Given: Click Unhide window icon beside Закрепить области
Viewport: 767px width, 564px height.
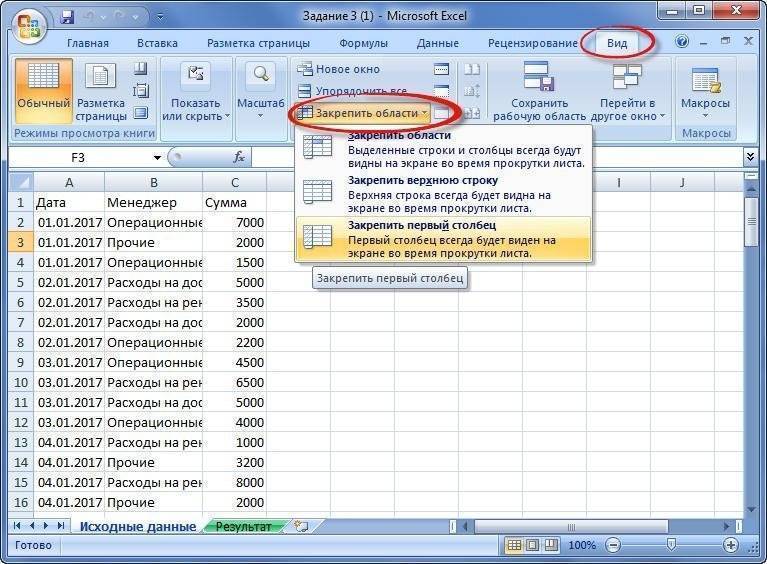Looking at the screenshot, I should [x=442, y=113].
